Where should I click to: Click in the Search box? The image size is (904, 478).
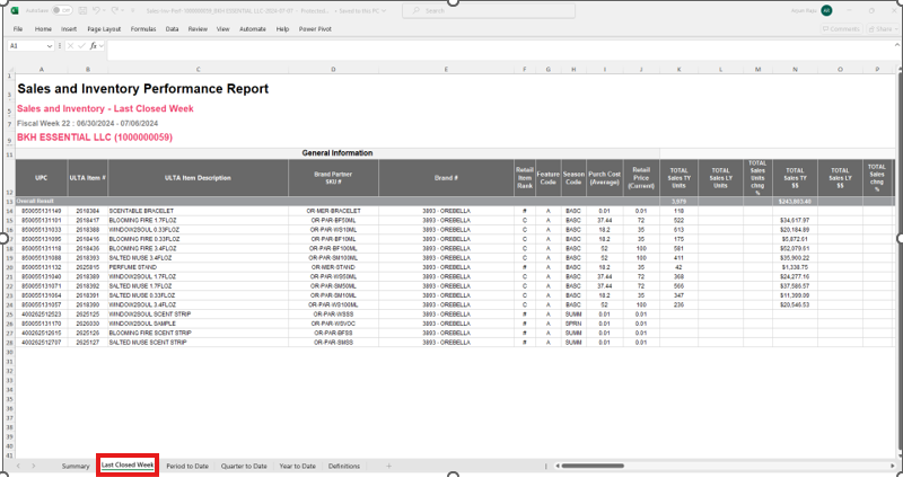(x=480, y=11)
